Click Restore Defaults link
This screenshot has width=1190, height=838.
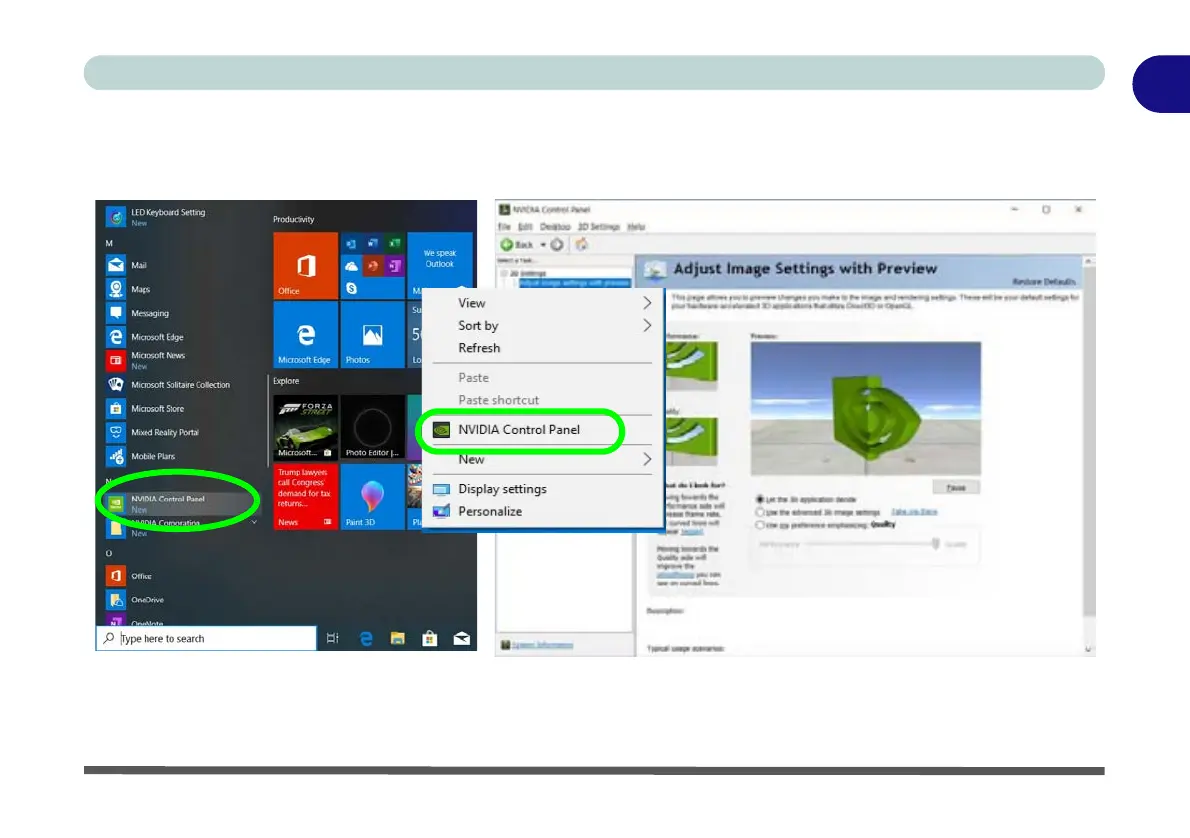[1044, 282]
